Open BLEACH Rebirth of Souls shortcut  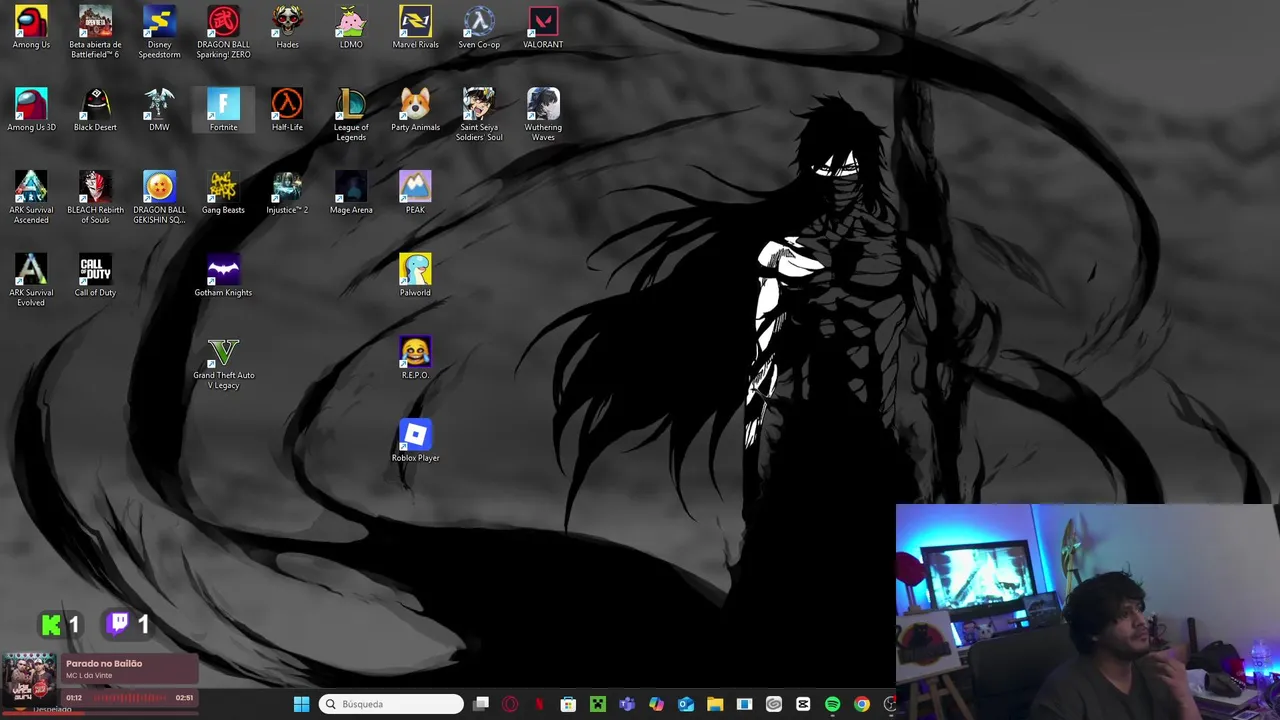(x=95, y=198)
